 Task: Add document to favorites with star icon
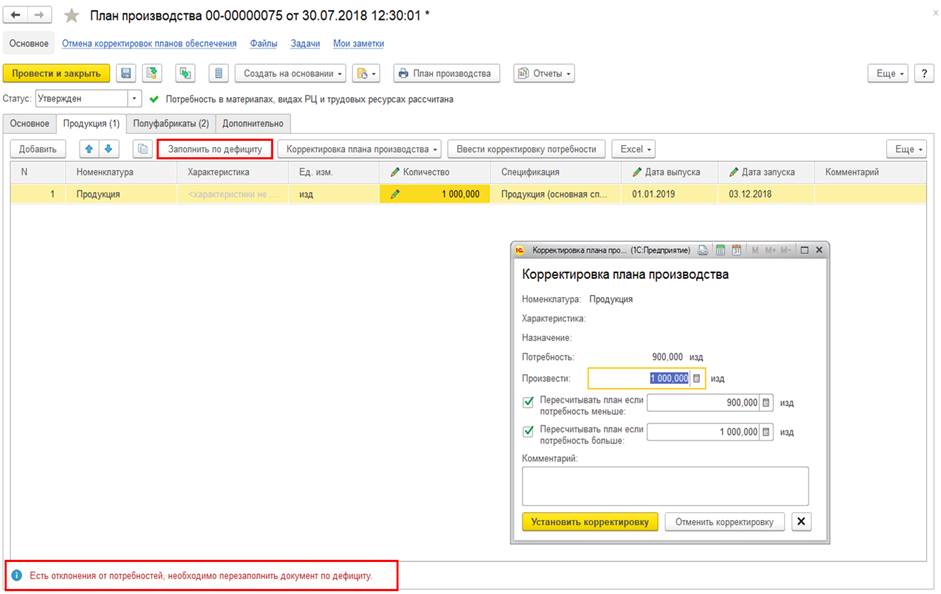(x=71, y=16)
